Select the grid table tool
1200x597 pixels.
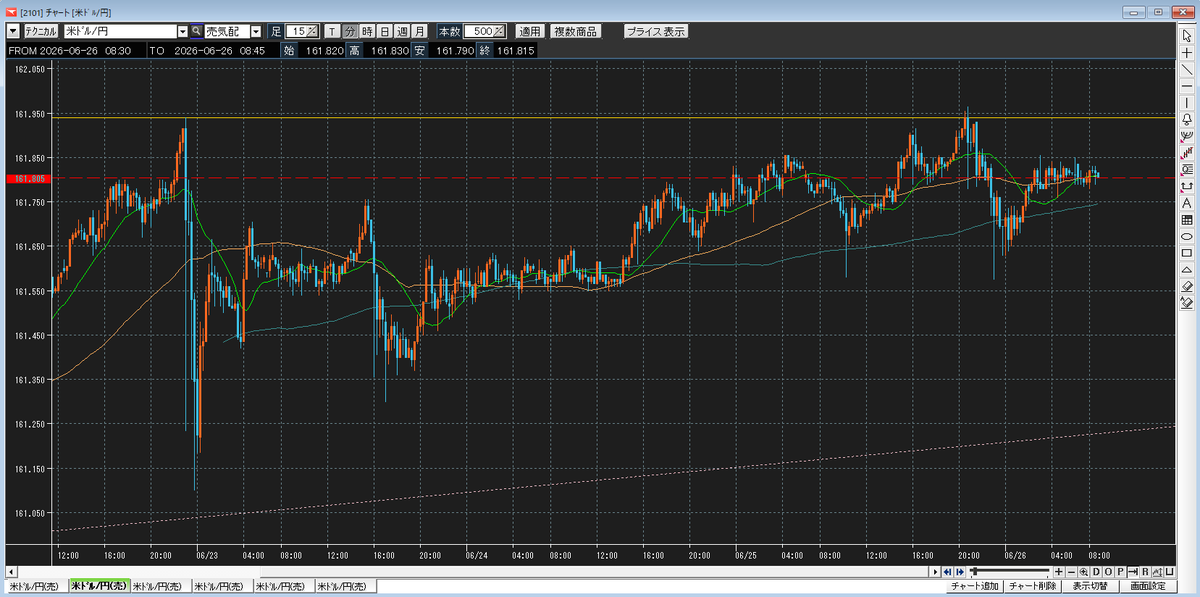[1187, 219]
